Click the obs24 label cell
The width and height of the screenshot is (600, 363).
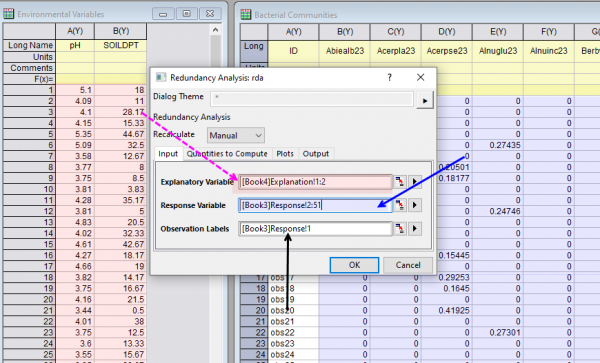(x=293, y=355)
